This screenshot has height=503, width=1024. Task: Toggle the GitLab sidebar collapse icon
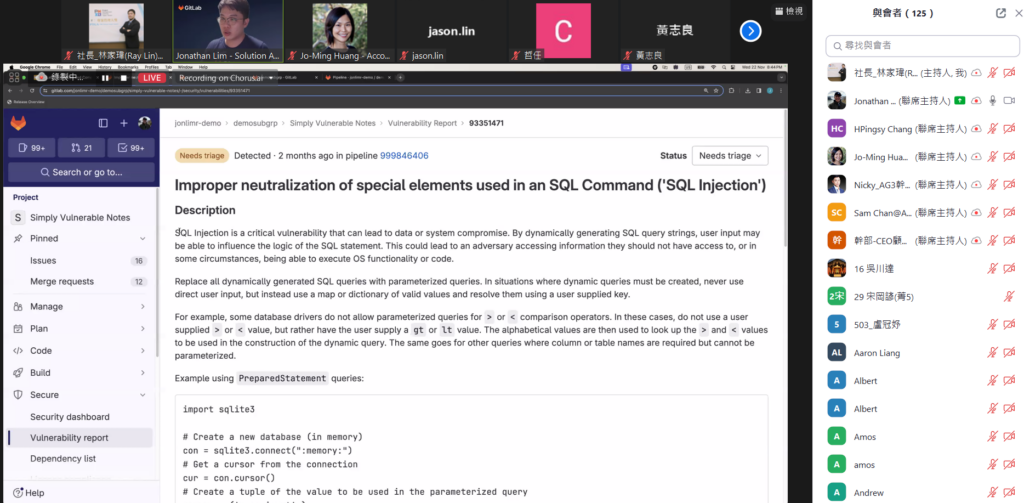point(103,123)
